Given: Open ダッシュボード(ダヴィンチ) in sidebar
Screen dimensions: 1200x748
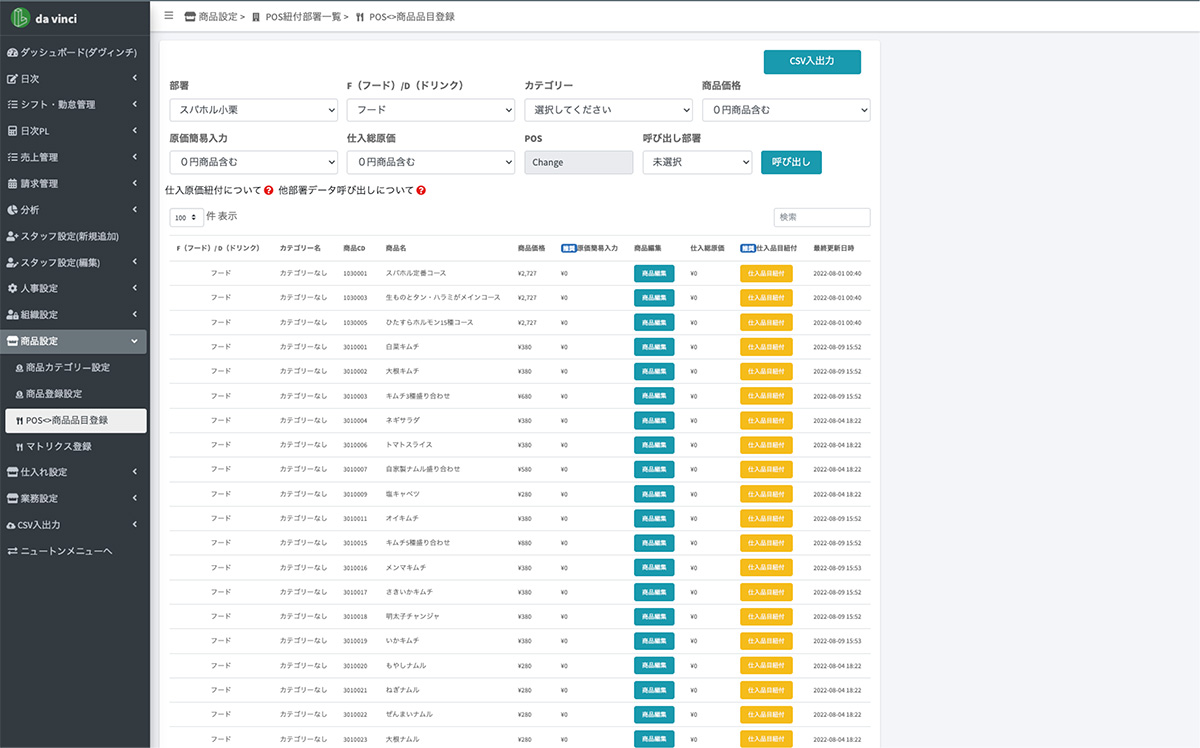Looking at the screenshot, I should [x=75, y=52].
